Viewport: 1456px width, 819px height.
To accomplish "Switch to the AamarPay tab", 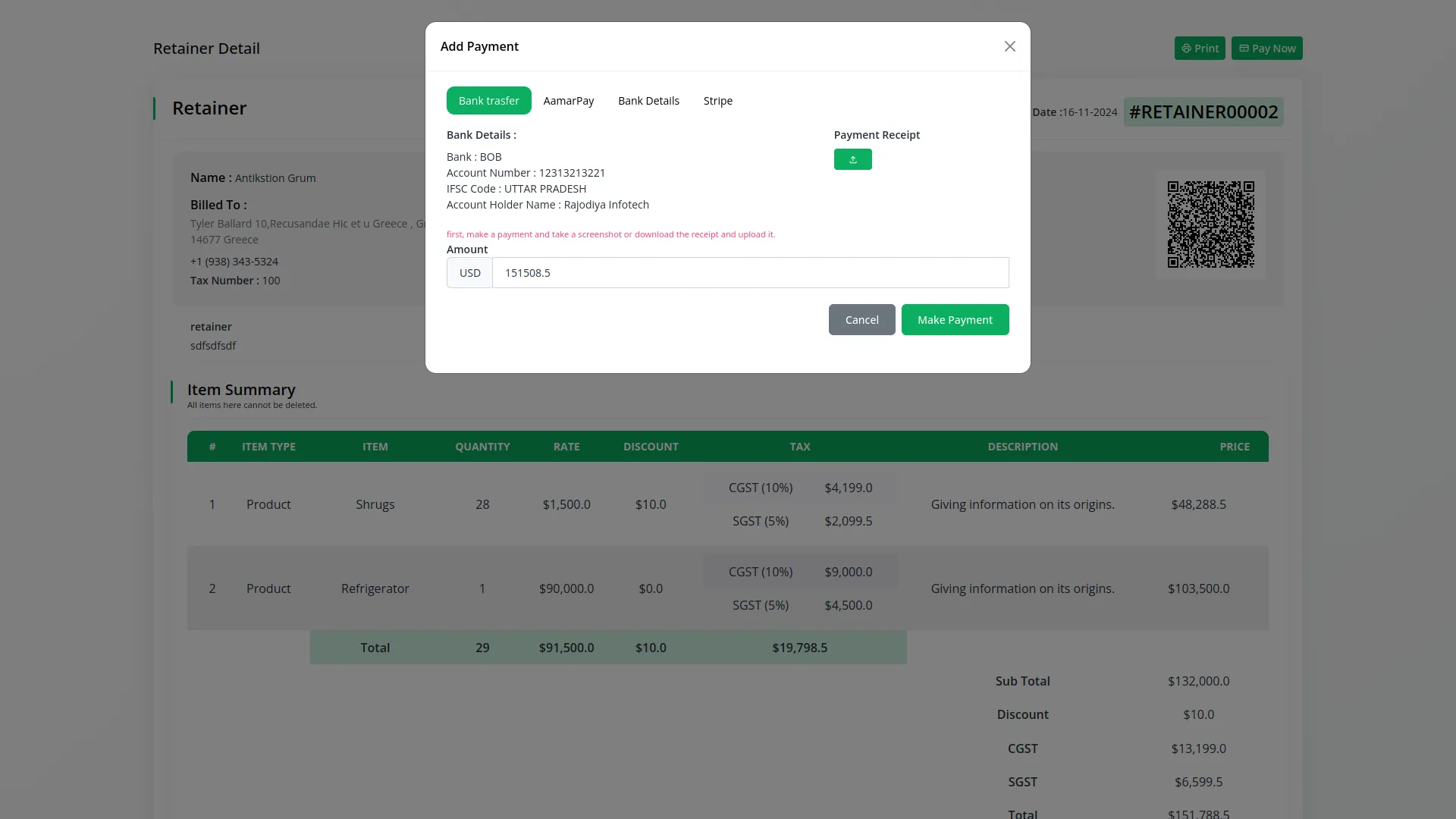I will (x=568, y=101).
